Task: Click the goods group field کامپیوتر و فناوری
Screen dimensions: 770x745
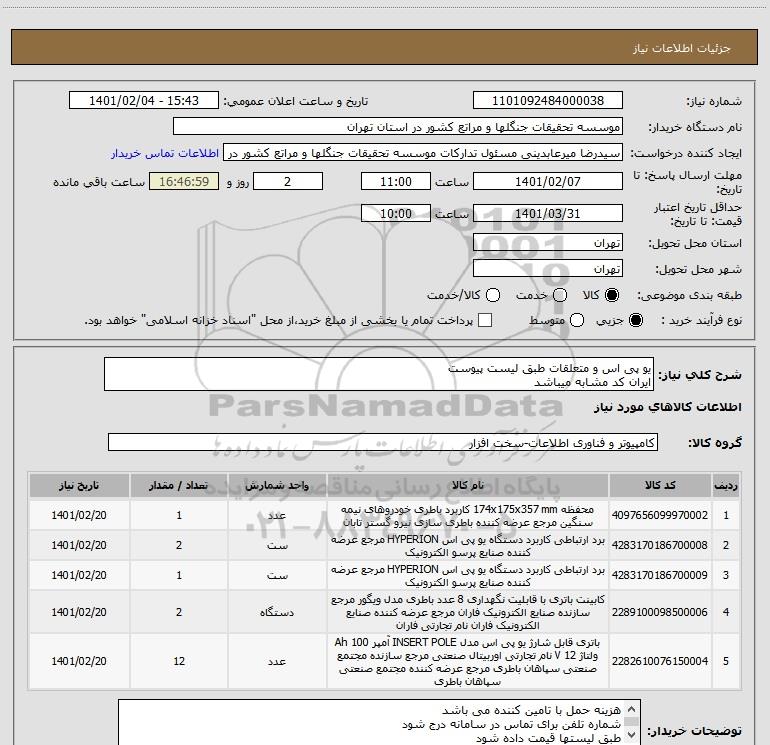Action: point(383,442)
